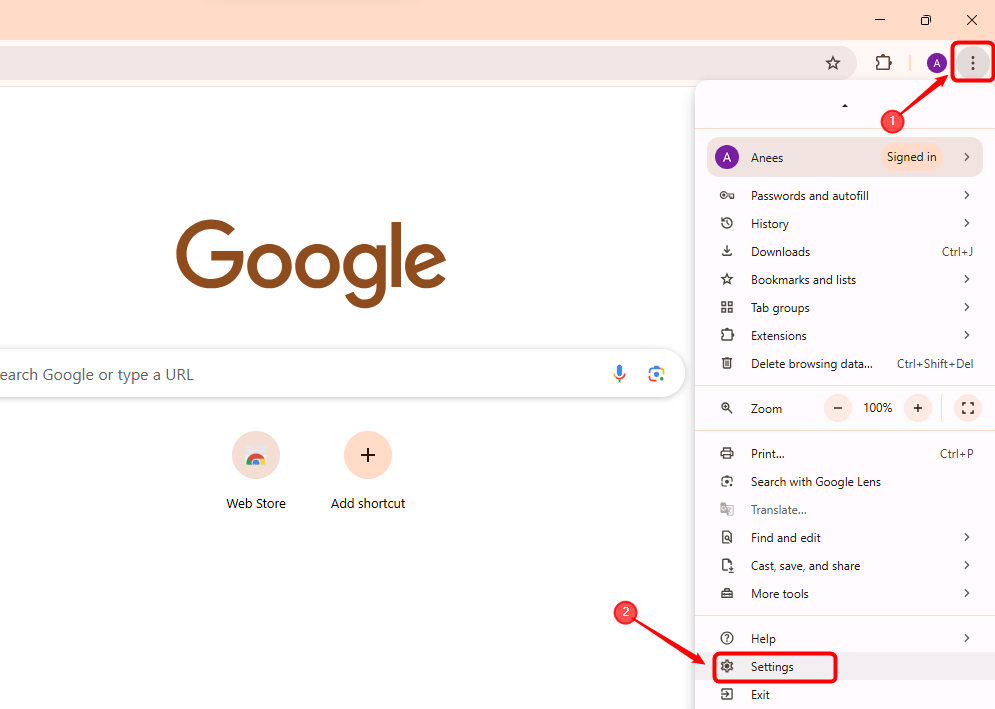Open Cast, save, and share item
This screenshot has height=709, width=995.
coord(845,565)
